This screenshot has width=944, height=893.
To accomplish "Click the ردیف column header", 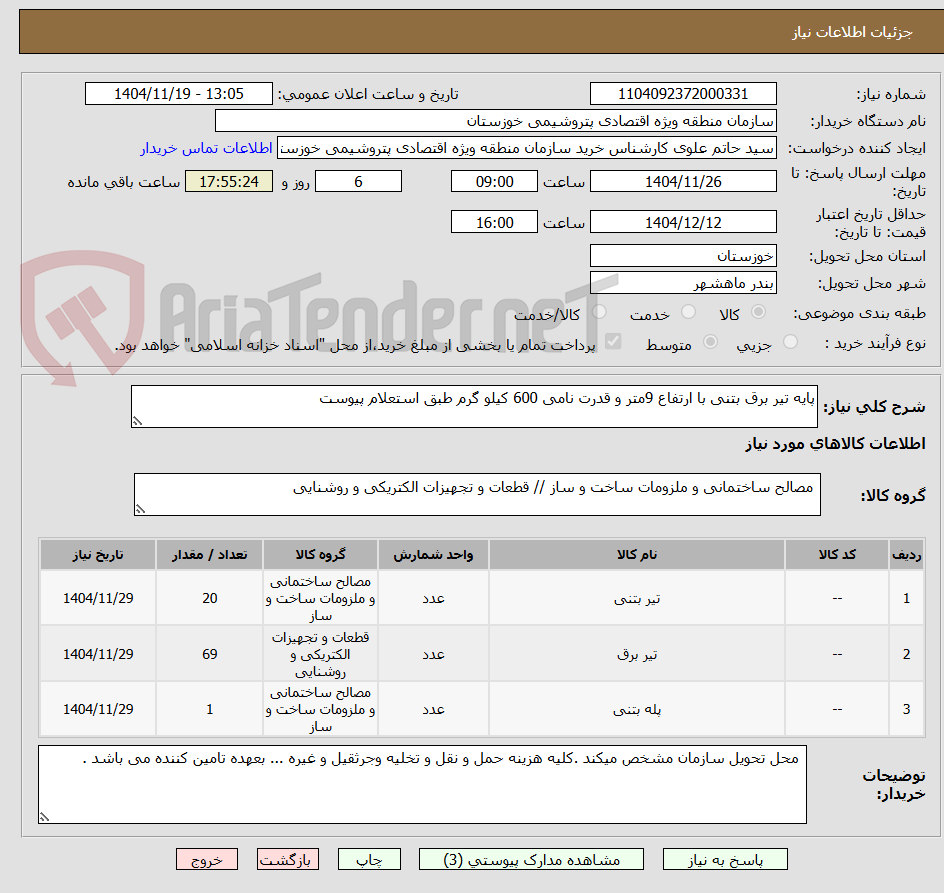I will pos(906,555).
